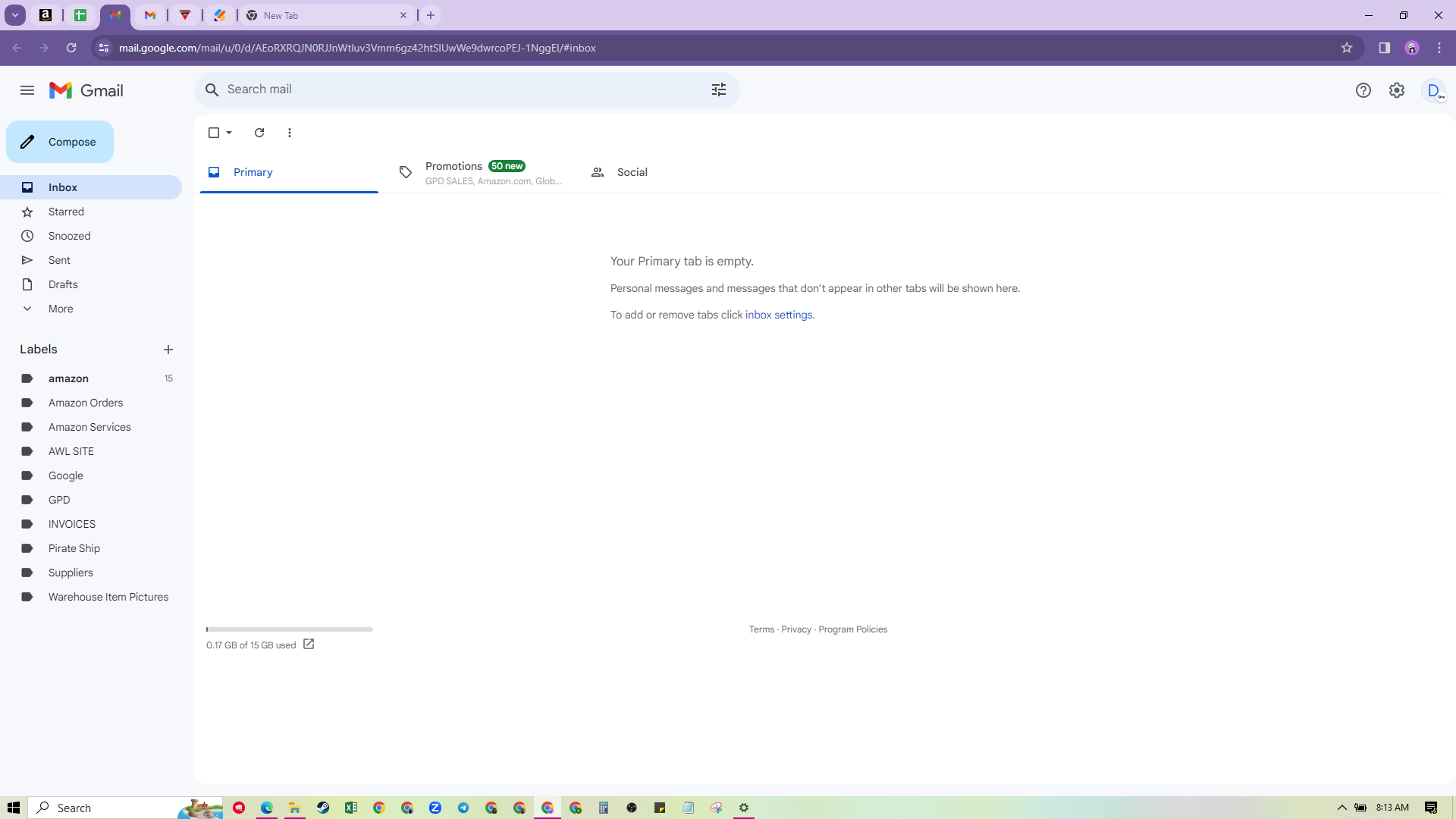Open the Snoozed folder
This screenshot has width=1456, height=819.
[x=91, y=236]
